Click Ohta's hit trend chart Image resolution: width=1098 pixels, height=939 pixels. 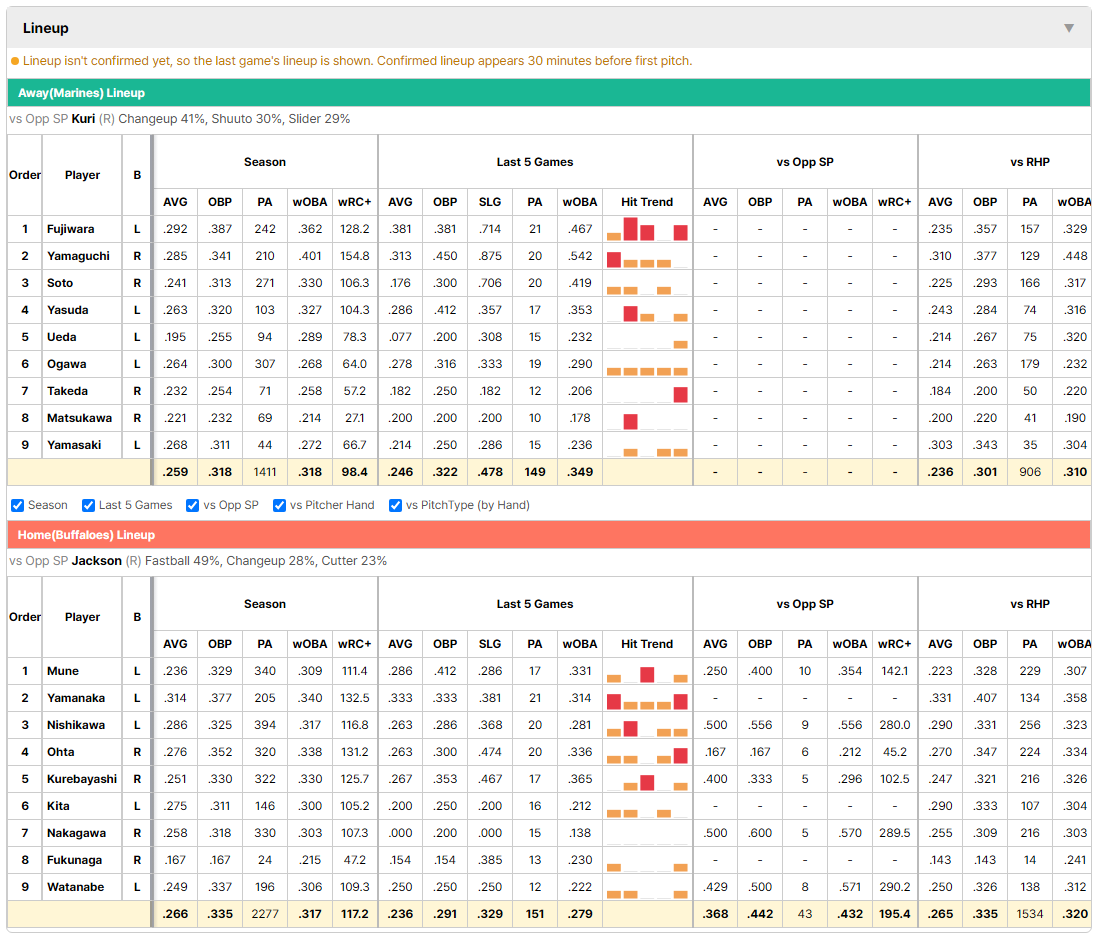point(647,752)
